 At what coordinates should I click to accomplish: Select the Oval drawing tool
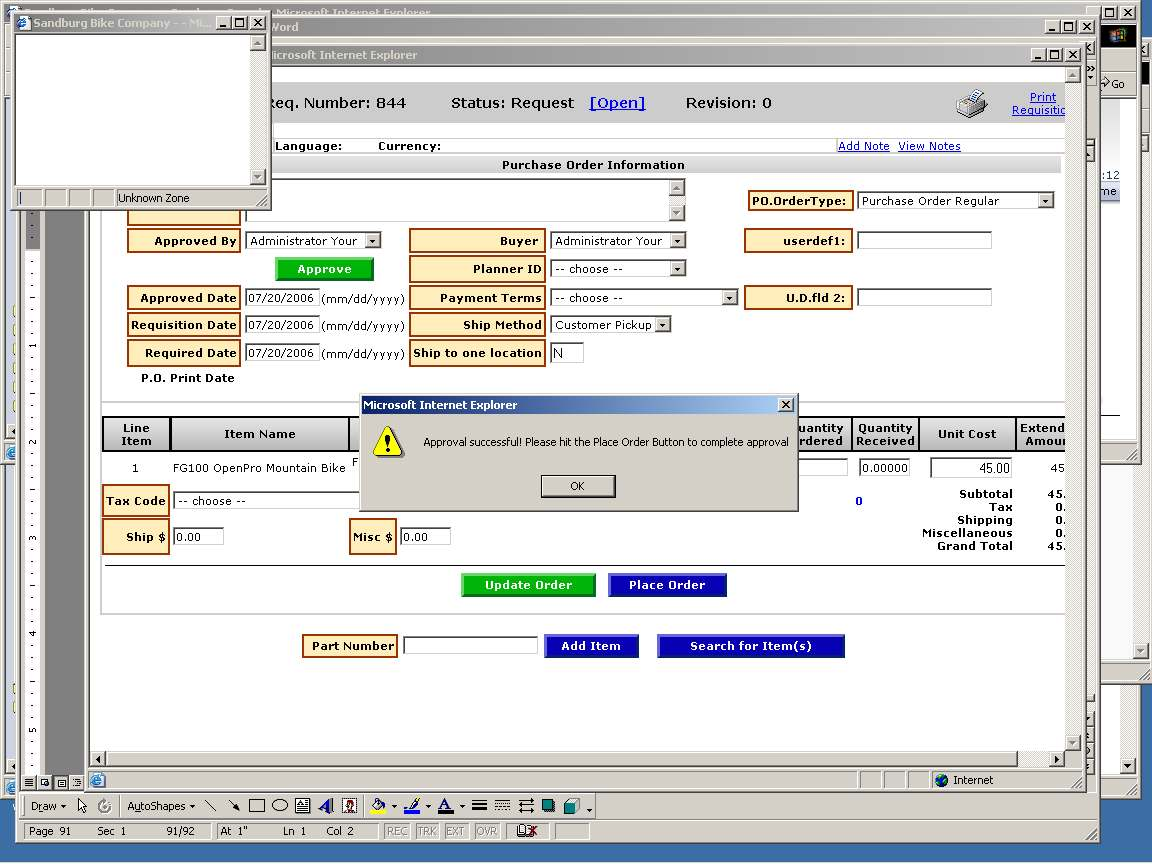point(280,806)
